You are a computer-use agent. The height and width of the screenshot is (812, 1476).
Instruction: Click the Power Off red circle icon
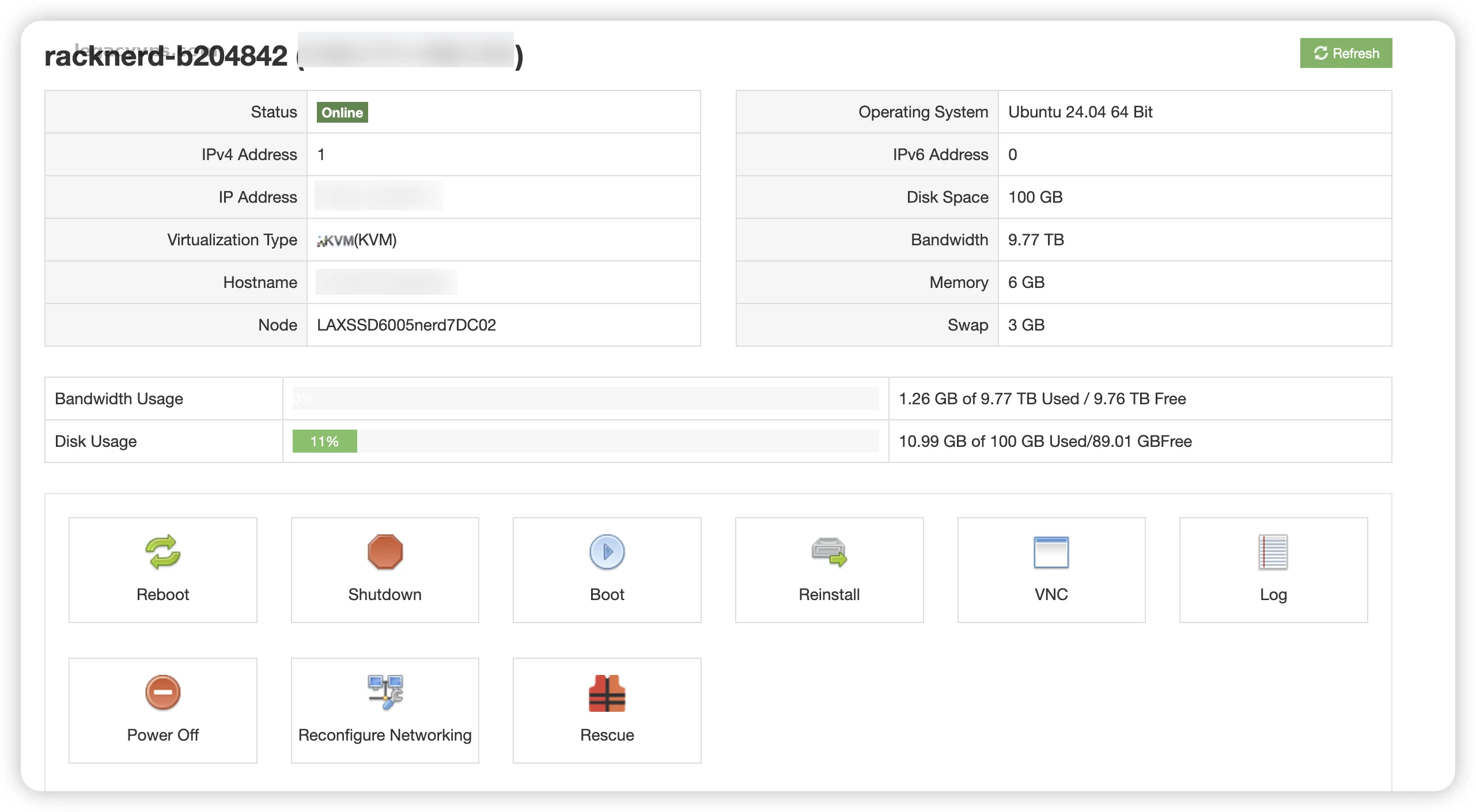162,692
